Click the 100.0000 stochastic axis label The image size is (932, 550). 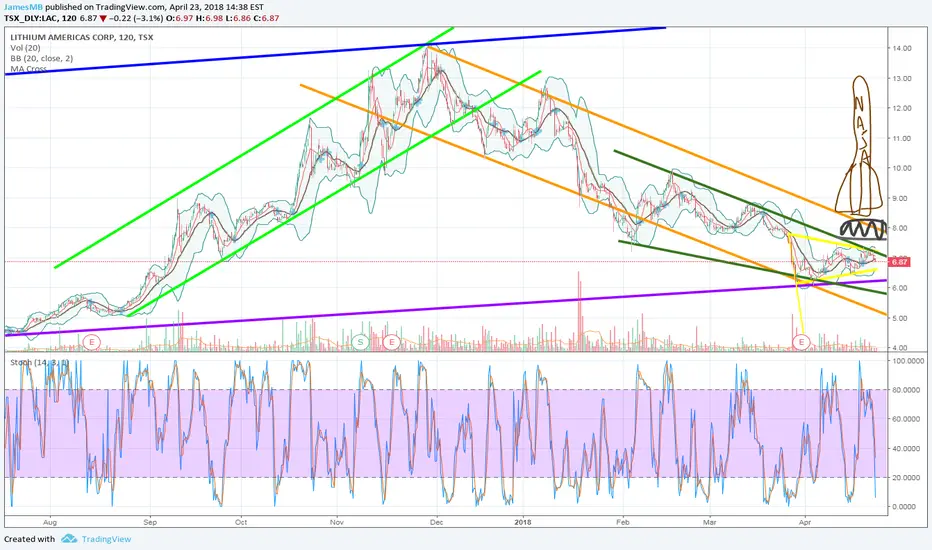(906, 361)
